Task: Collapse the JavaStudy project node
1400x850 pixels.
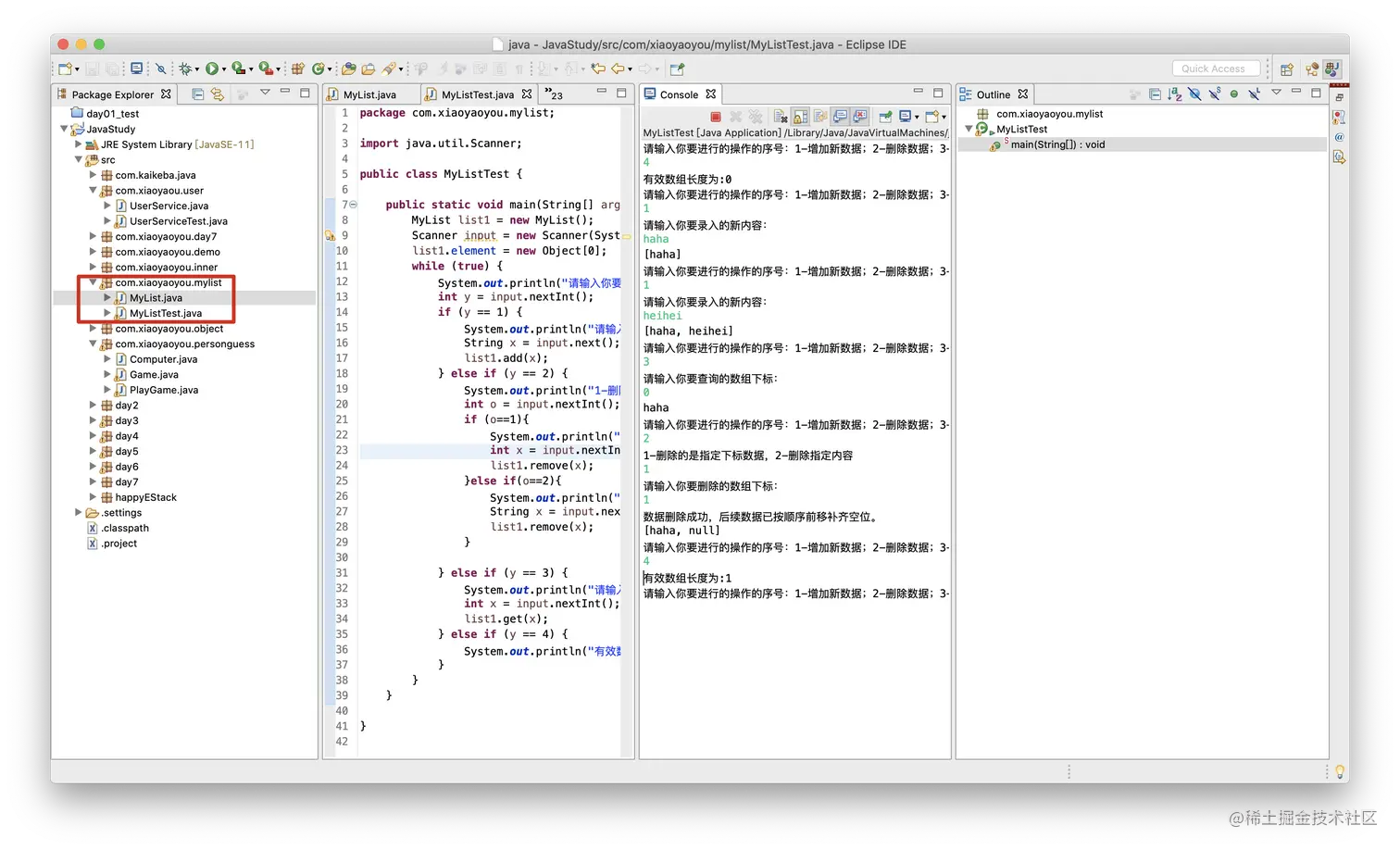Action: (64, 129)
